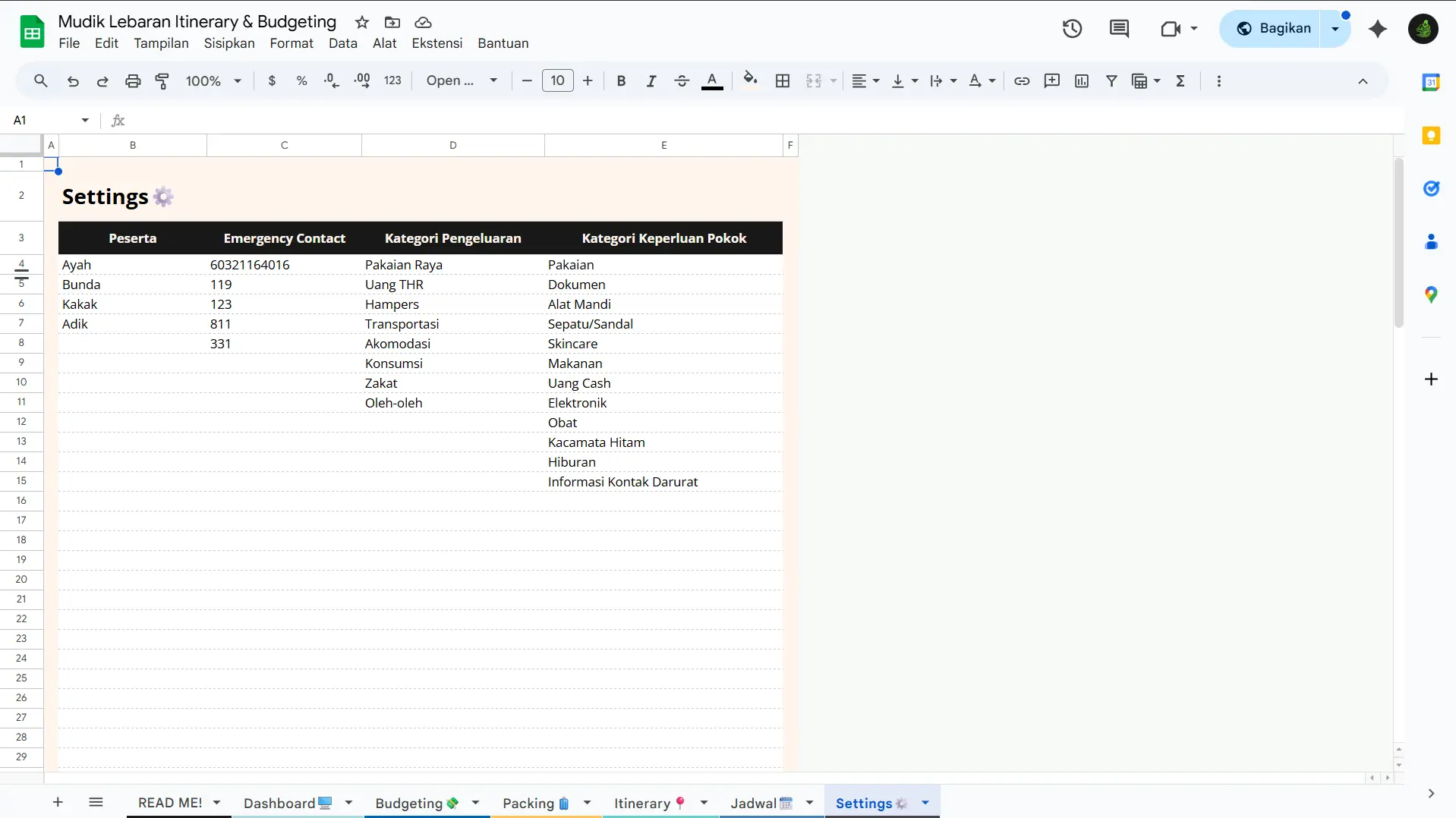The image size is (1456, 818).
Task: Open the name box dropdown next to A1
Action: (84, 120)
